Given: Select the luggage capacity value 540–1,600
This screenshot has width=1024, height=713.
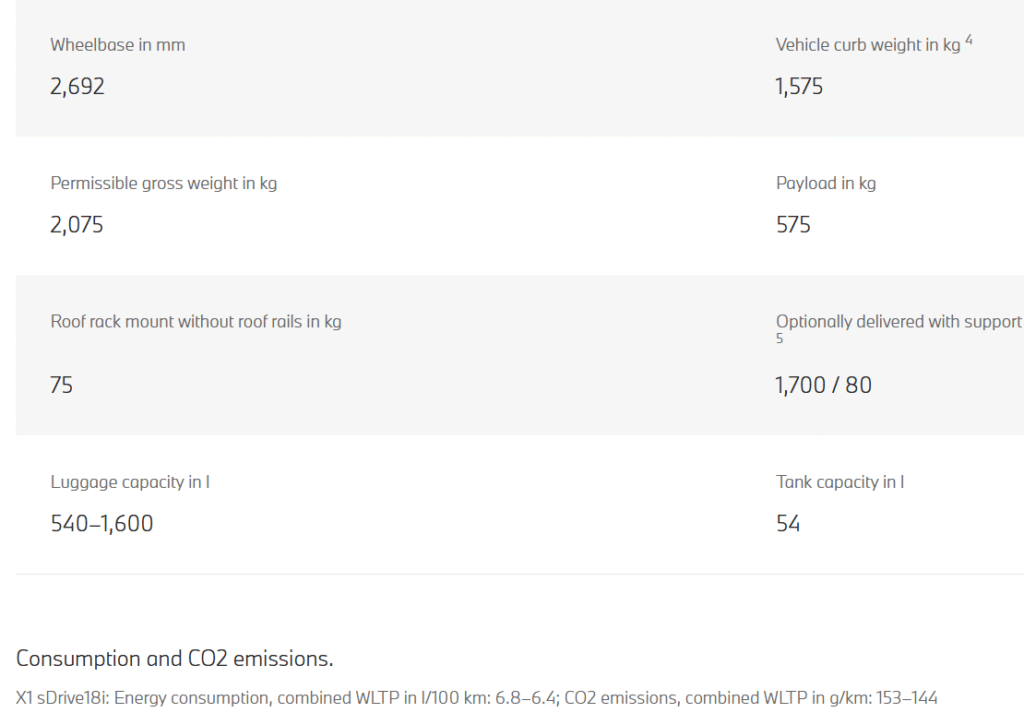Looking at the screenshot, I should (102, 524).
